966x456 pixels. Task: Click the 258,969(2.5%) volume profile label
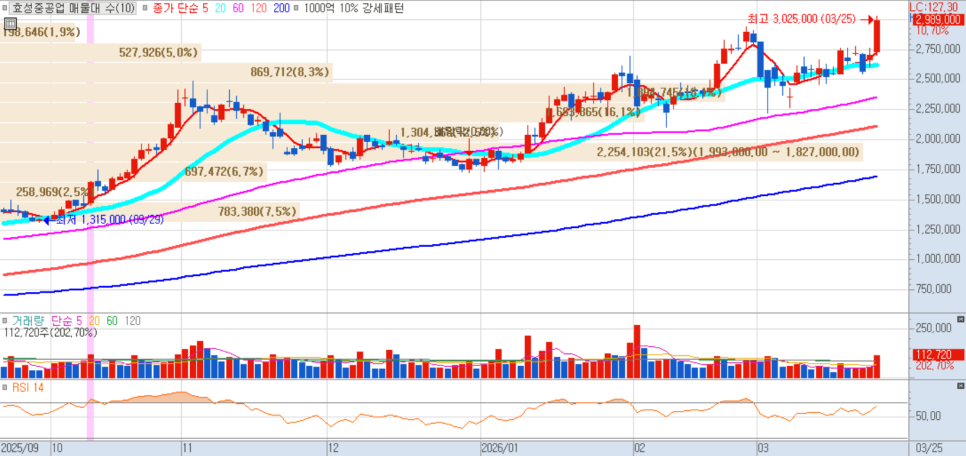(54, 192)
